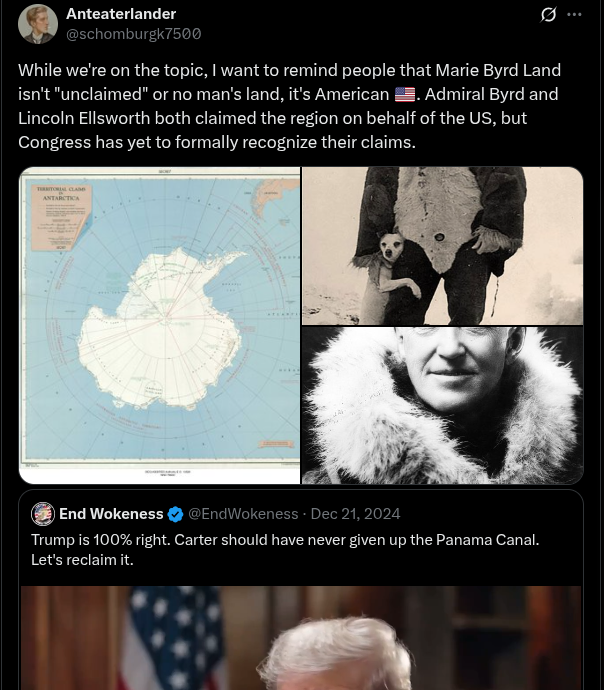The height and width of the screenshot is (690, 604).
Task: Open the Antarctica territorial claims map image
Action: [x=160, y=325]
